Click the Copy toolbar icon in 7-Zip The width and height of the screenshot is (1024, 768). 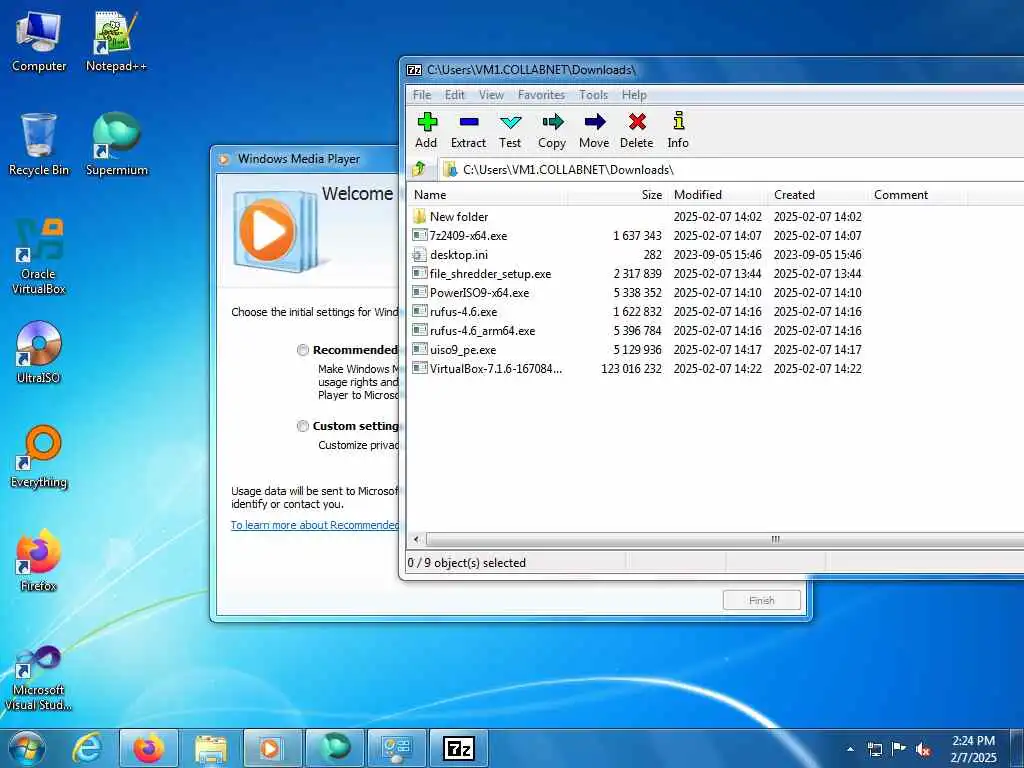[552, 130]
